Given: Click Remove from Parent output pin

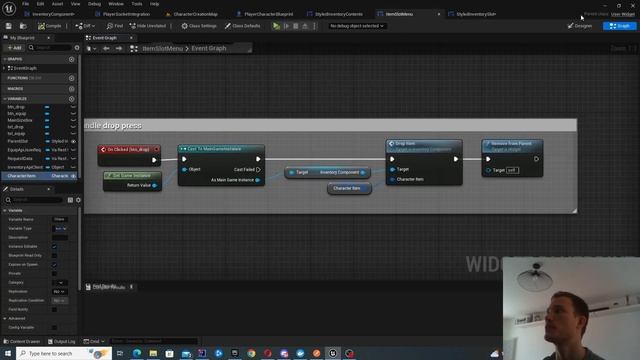Looking at the screenshot, I should [536, 159].
